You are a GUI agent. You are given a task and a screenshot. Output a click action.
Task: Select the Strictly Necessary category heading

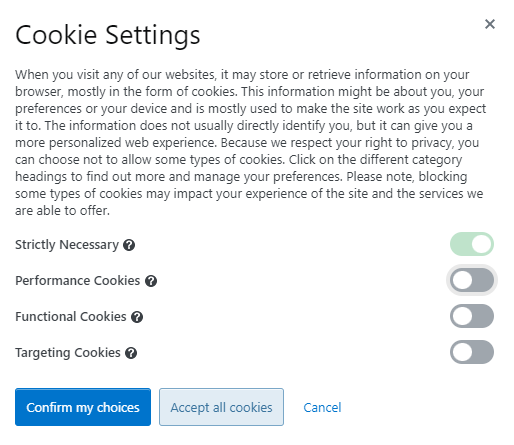click(67, 245)
